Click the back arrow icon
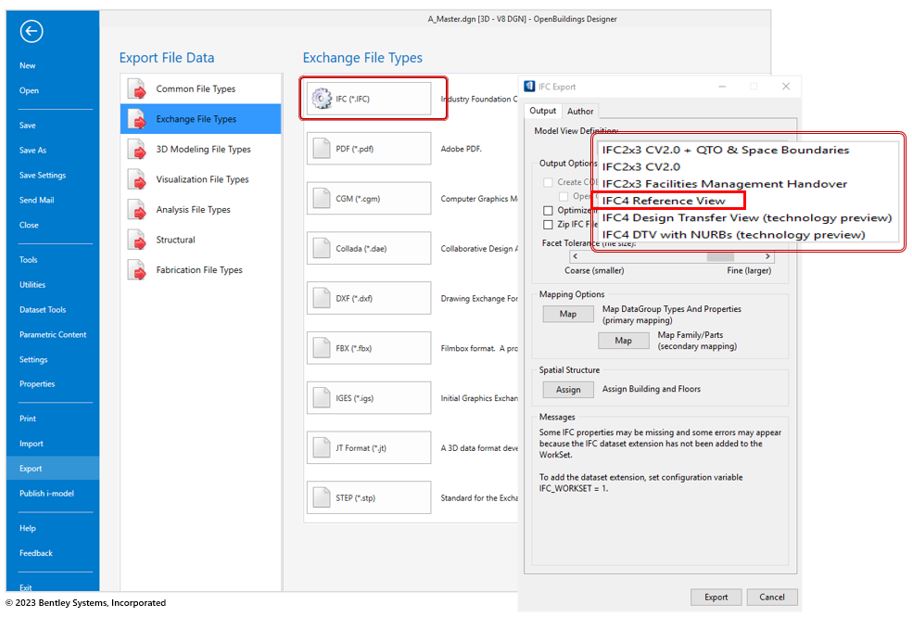This screenshot has width=912, height=631. 31,32
